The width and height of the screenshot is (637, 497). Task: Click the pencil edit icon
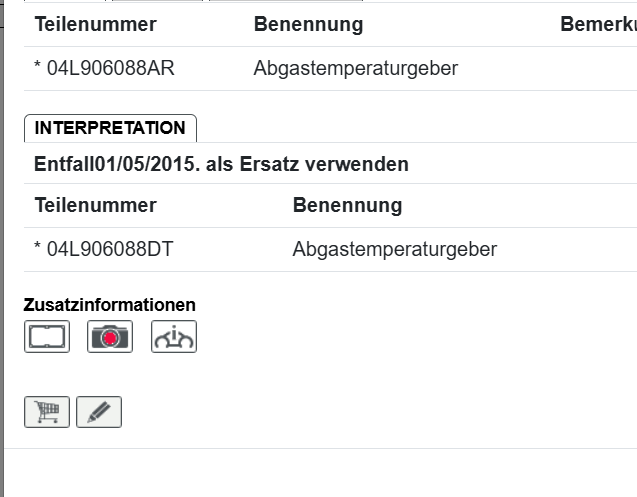[x=99, y=411]
